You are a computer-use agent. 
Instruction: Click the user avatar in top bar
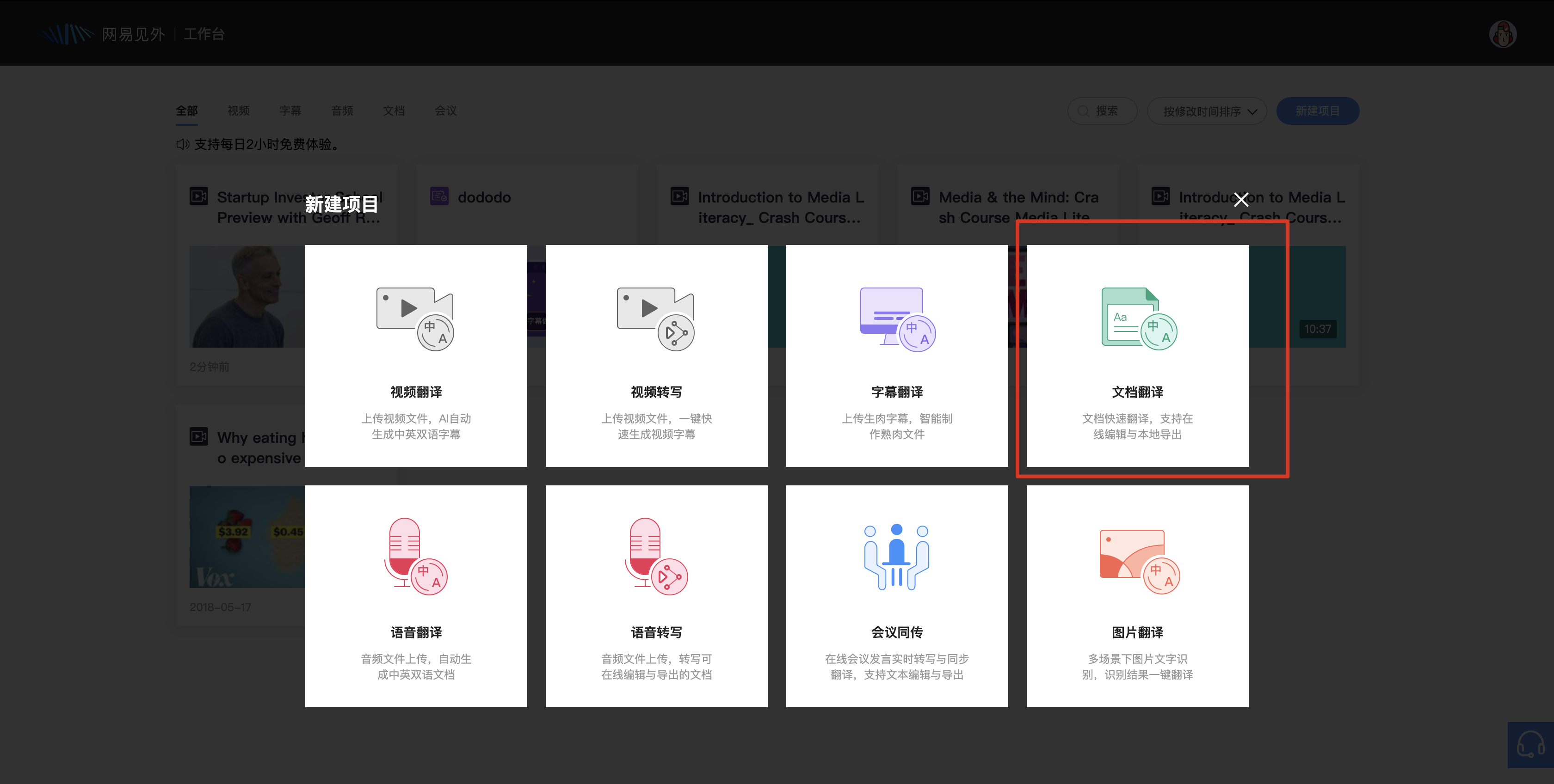[x=1502, y=34]
